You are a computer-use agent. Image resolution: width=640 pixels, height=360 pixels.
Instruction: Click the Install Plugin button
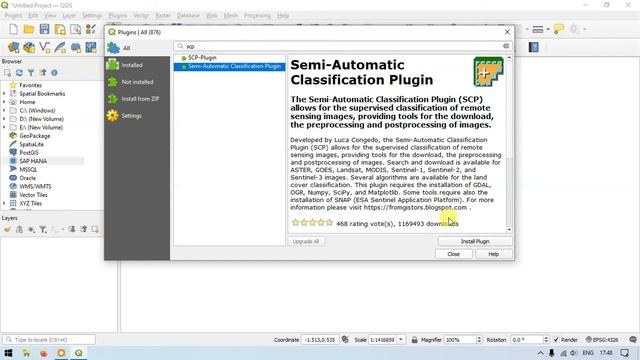(x=475, y=241)
